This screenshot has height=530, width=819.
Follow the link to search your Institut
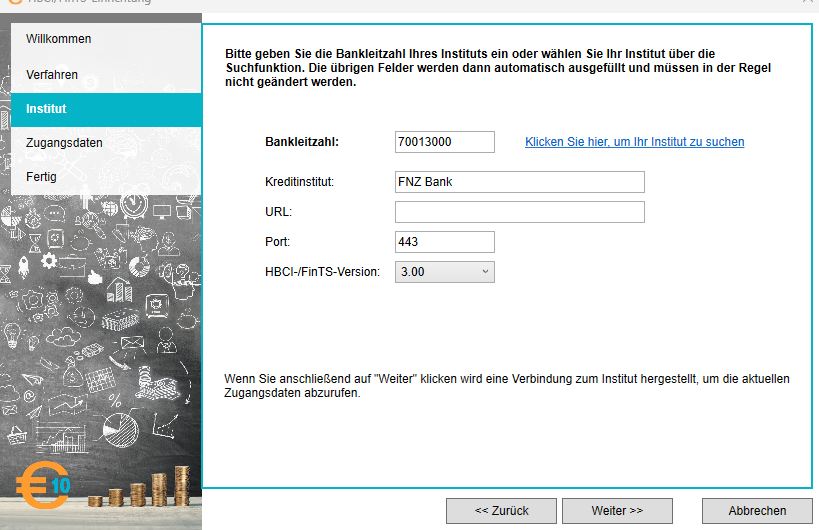pyautogui.click(x=634, y=142)
